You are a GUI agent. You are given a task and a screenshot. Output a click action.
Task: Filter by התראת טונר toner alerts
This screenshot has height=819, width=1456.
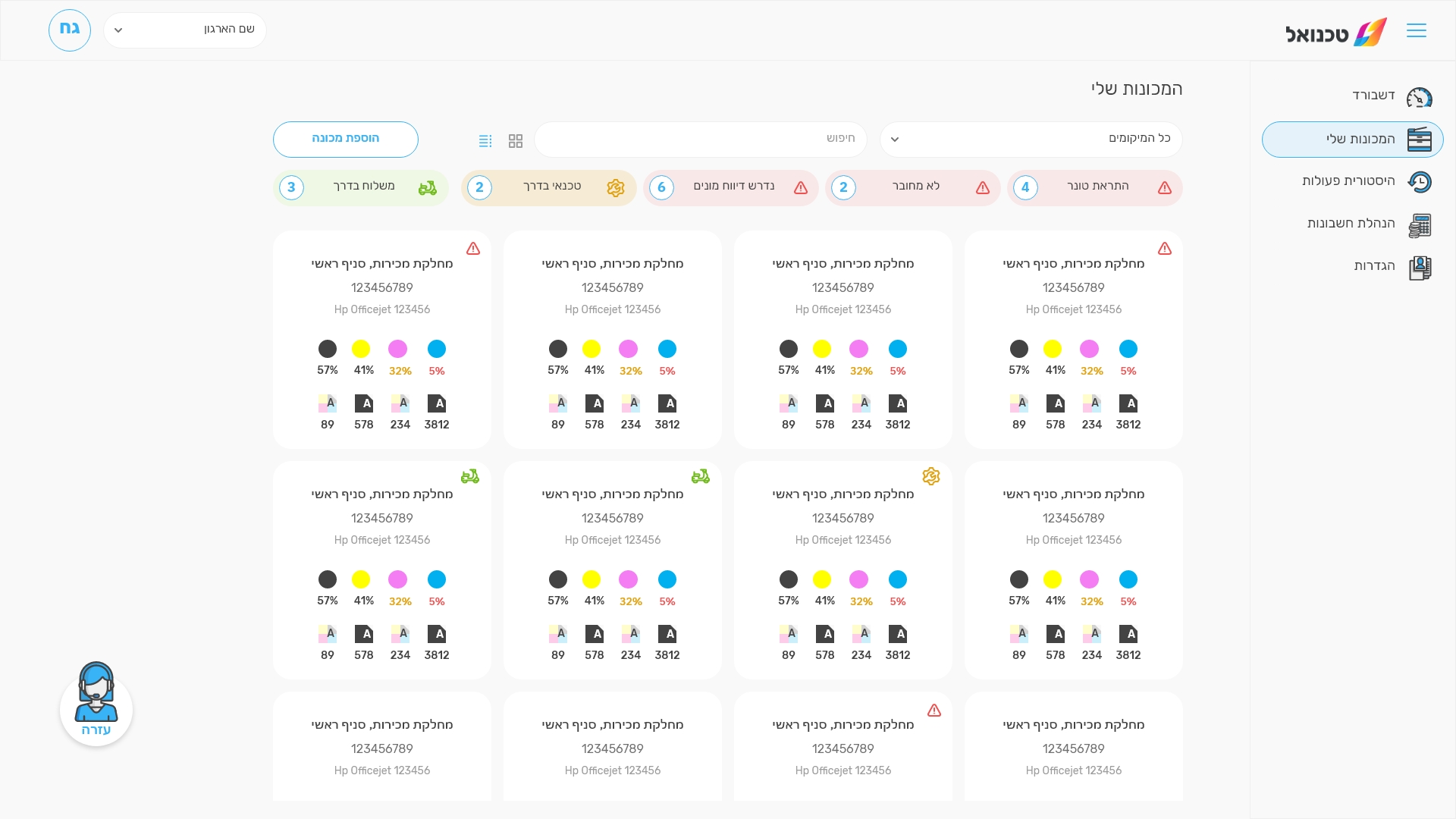click(x=1095, y=188)
